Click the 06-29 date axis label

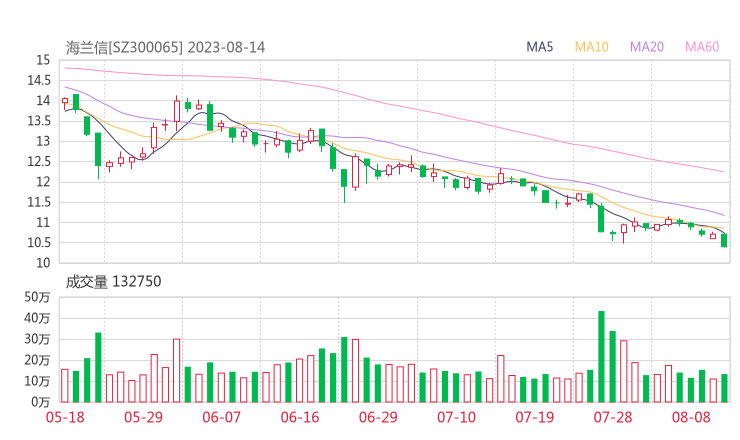coord(378,417)
